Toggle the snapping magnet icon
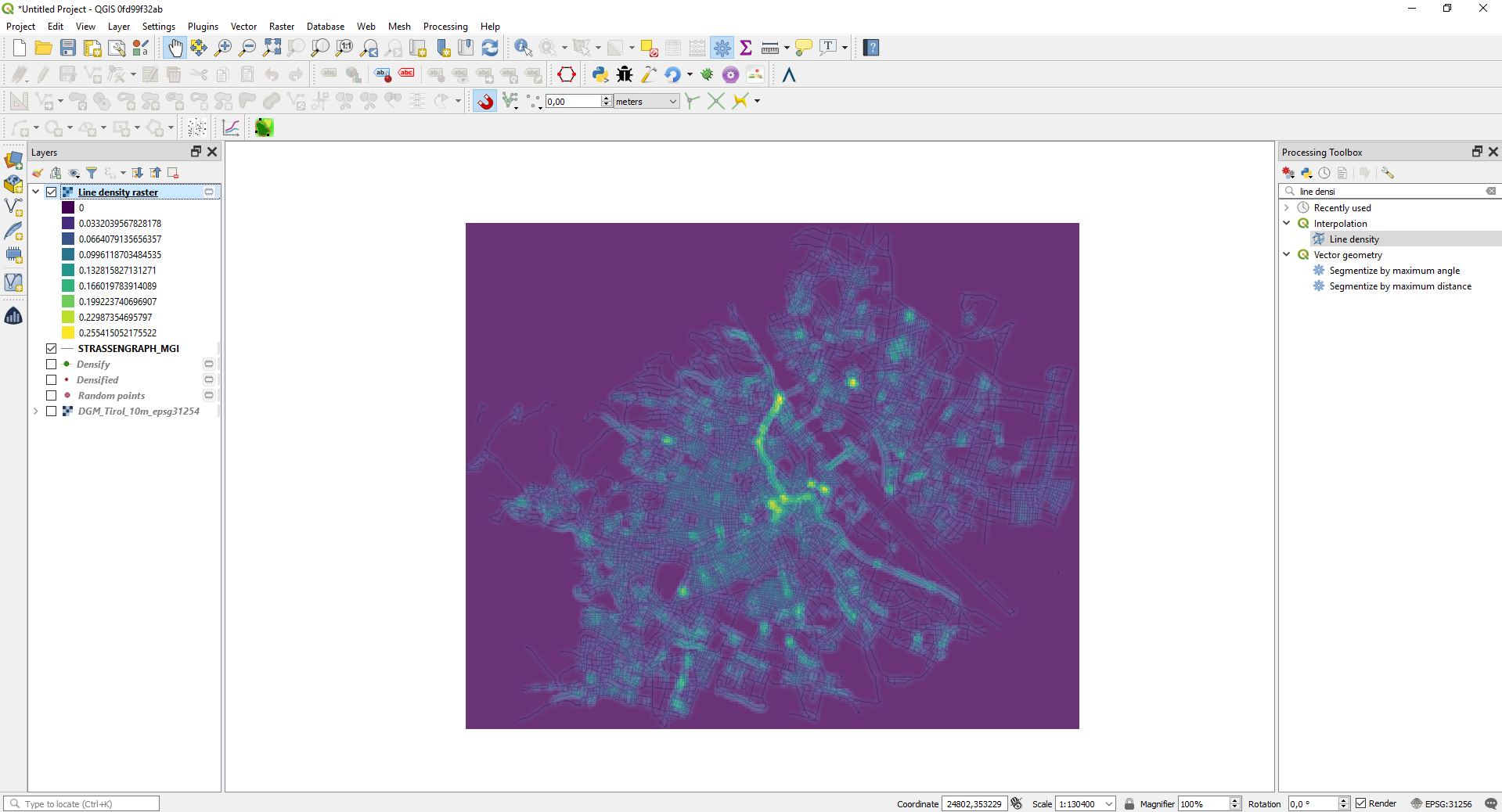Image resolution: width=1502 pixels, height=812 pixels. [x=485, y=102]
